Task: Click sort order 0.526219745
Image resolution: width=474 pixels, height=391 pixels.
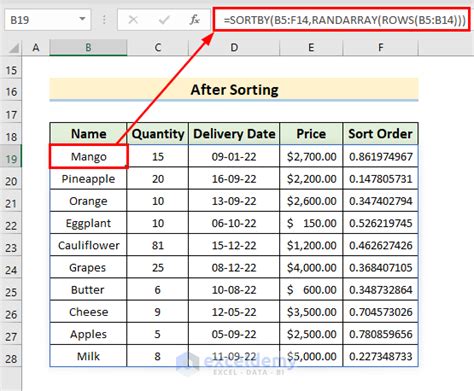Action: pyautogui.click(x=380, y=223)
